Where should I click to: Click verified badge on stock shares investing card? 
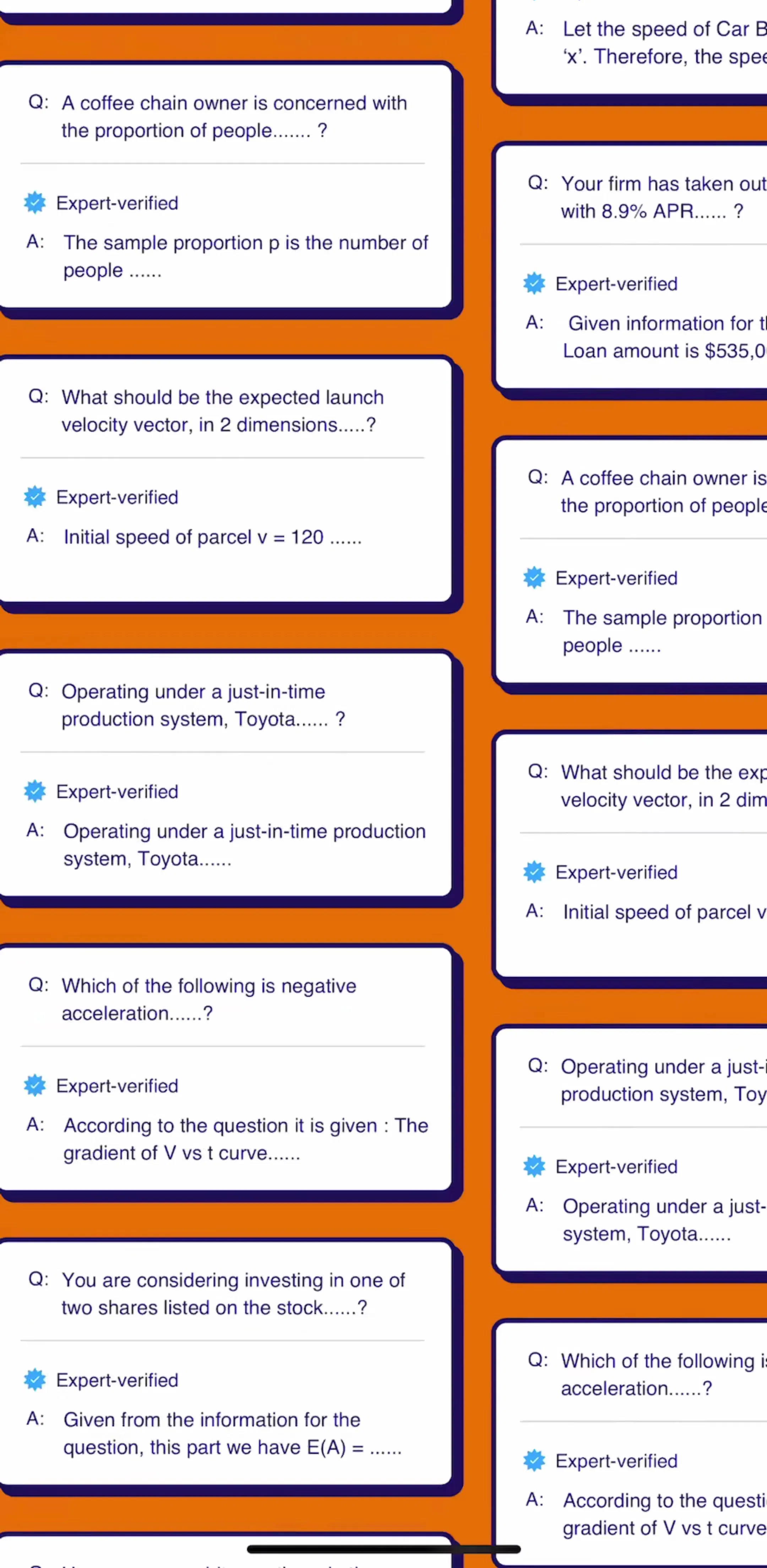(x=35, y=1379)
